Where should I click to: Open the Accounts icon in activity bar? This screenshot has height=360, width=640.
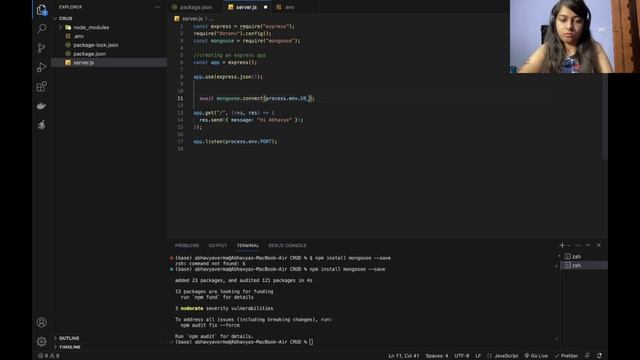(x=42, y=322)
